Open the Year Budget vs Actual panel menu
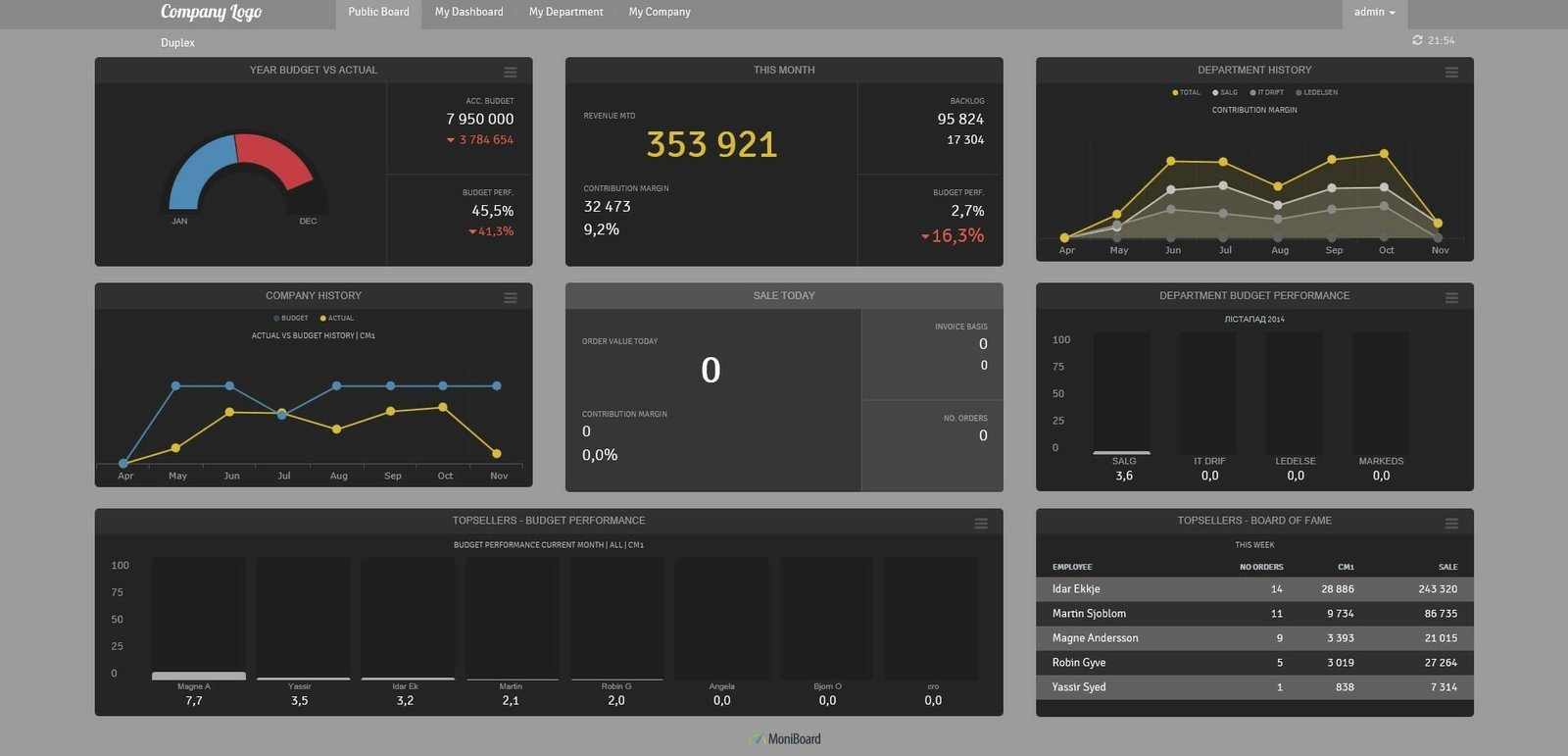The width and height of the screenshot is (1568, 756). coord(510,72)
